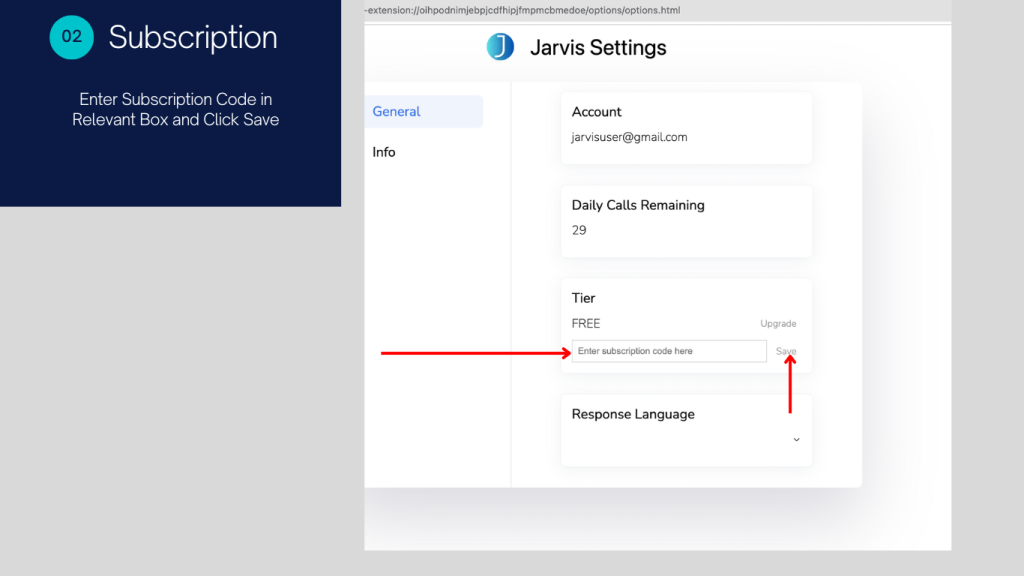Focus the subscription code input field
The width and height of the screenshot is (1024, 576).
[669, 351]
